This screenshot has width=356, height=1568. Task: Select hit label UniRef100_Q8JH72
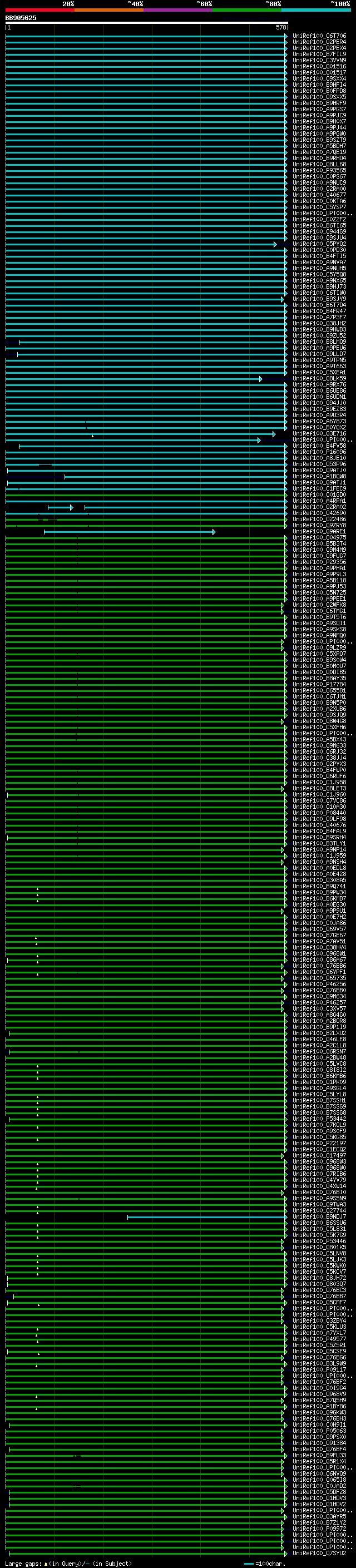point(319,1278)
